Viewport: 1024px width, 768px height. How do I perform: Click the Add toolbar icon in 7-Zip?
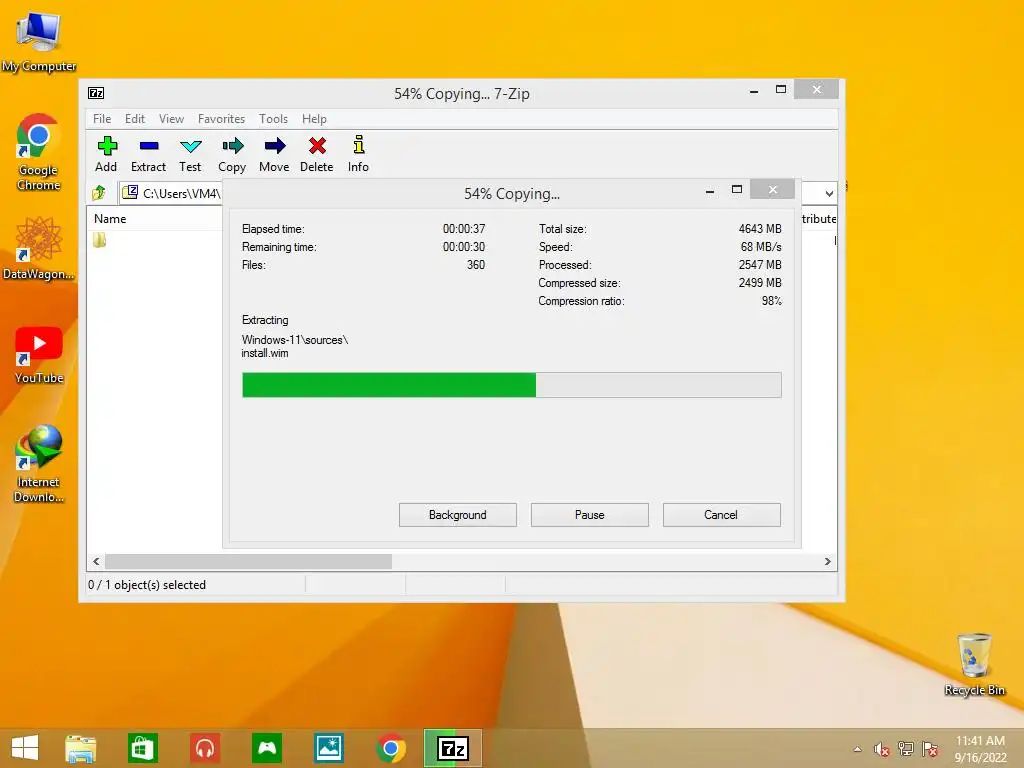click(x=106, y=146)
